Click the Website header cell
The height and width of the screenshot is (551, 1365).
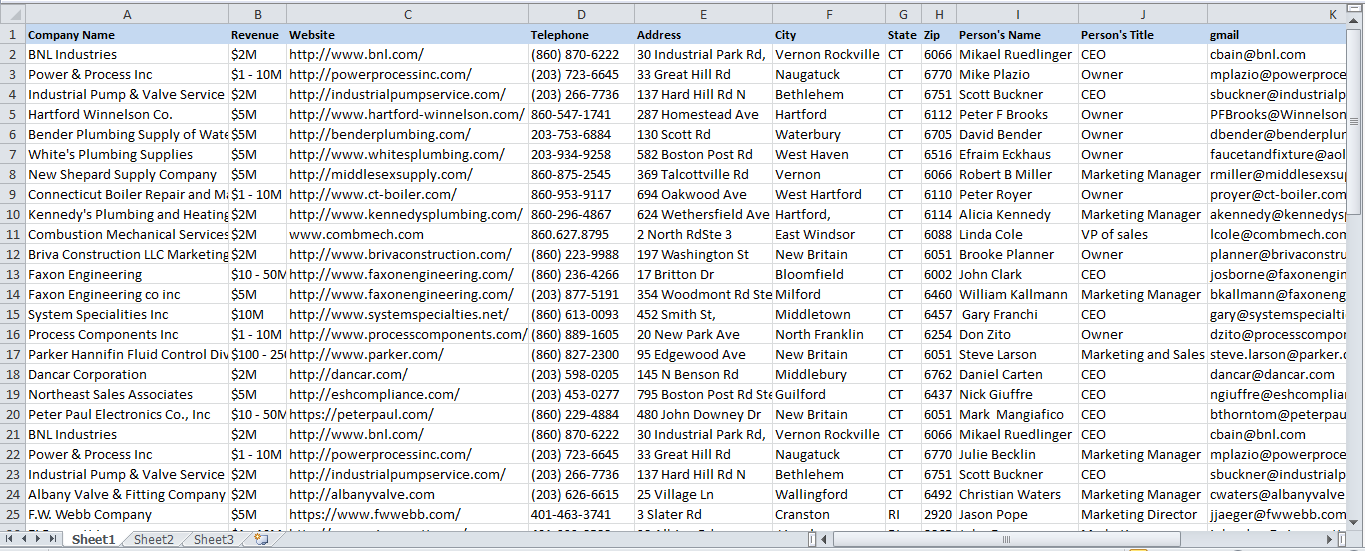(x=407, y=34)
